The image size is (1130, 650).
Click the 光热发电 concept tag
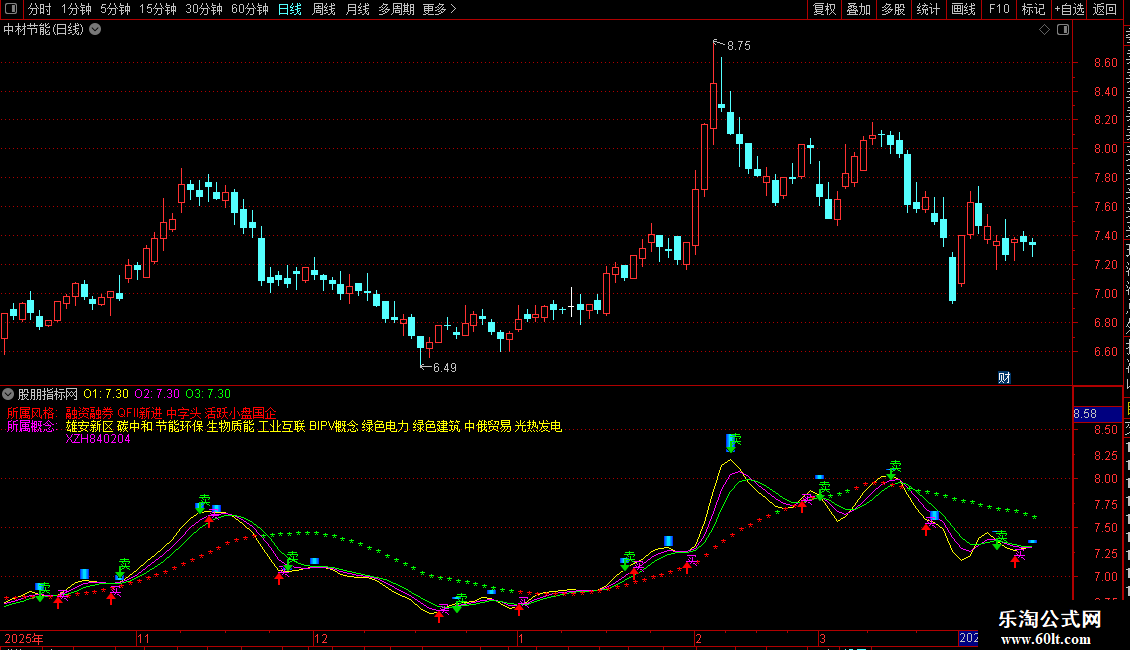(x=538, y=426)
